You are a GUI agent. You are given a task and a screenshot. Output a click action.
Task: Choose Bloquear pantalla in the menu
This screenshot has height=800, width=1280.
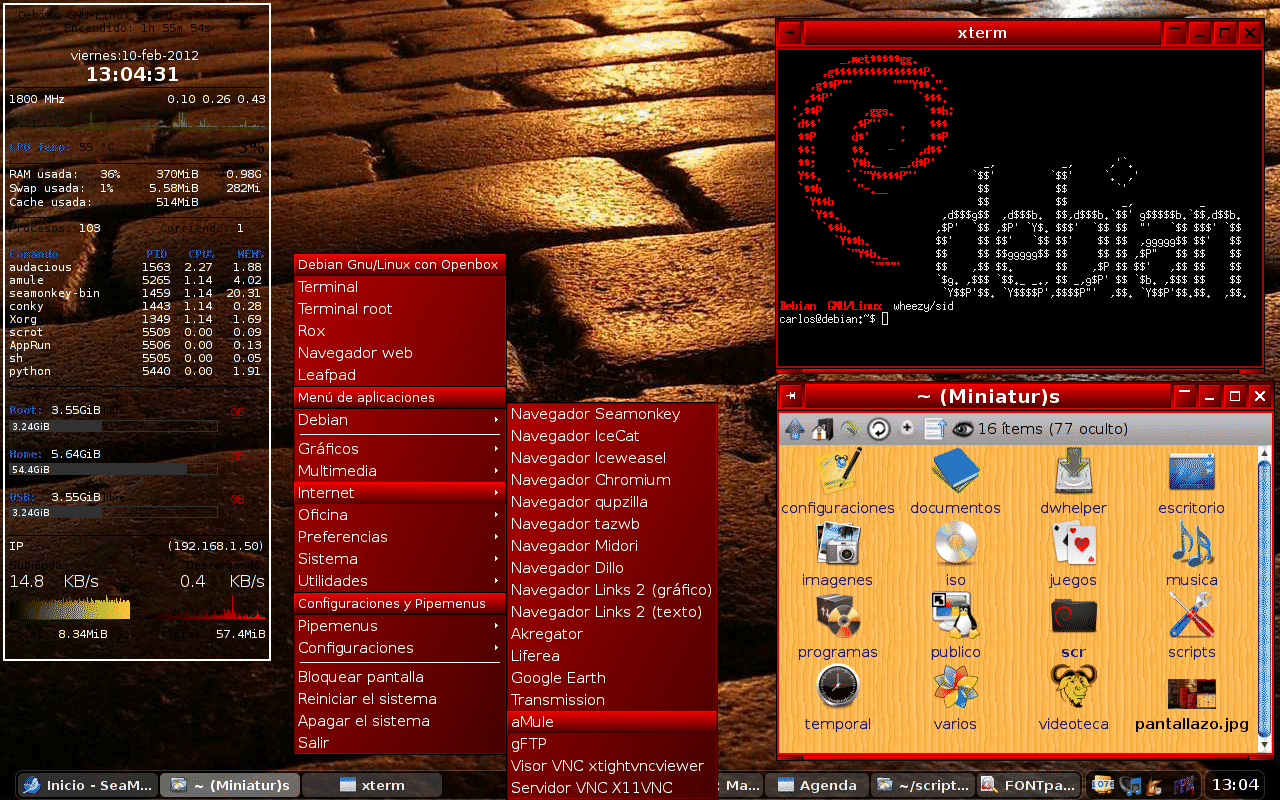pyautogui.click(x=400, y=677)
